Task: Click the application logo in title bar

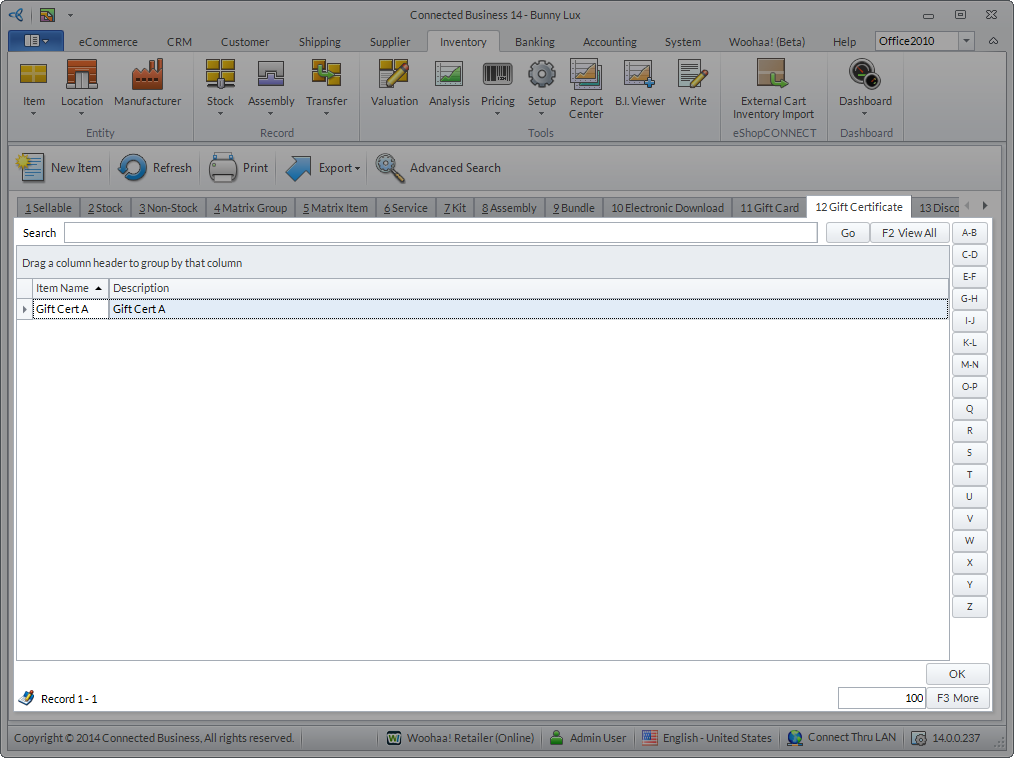Action: [x=16, y=14]
